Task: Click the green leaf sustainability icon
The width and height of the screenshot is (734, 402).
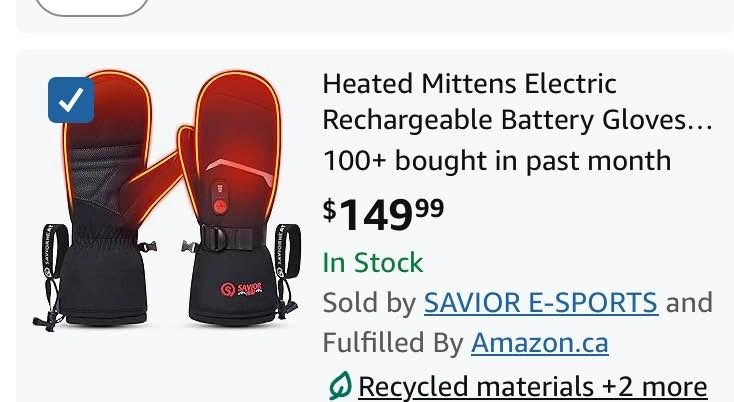Action: tap(340, 386)
